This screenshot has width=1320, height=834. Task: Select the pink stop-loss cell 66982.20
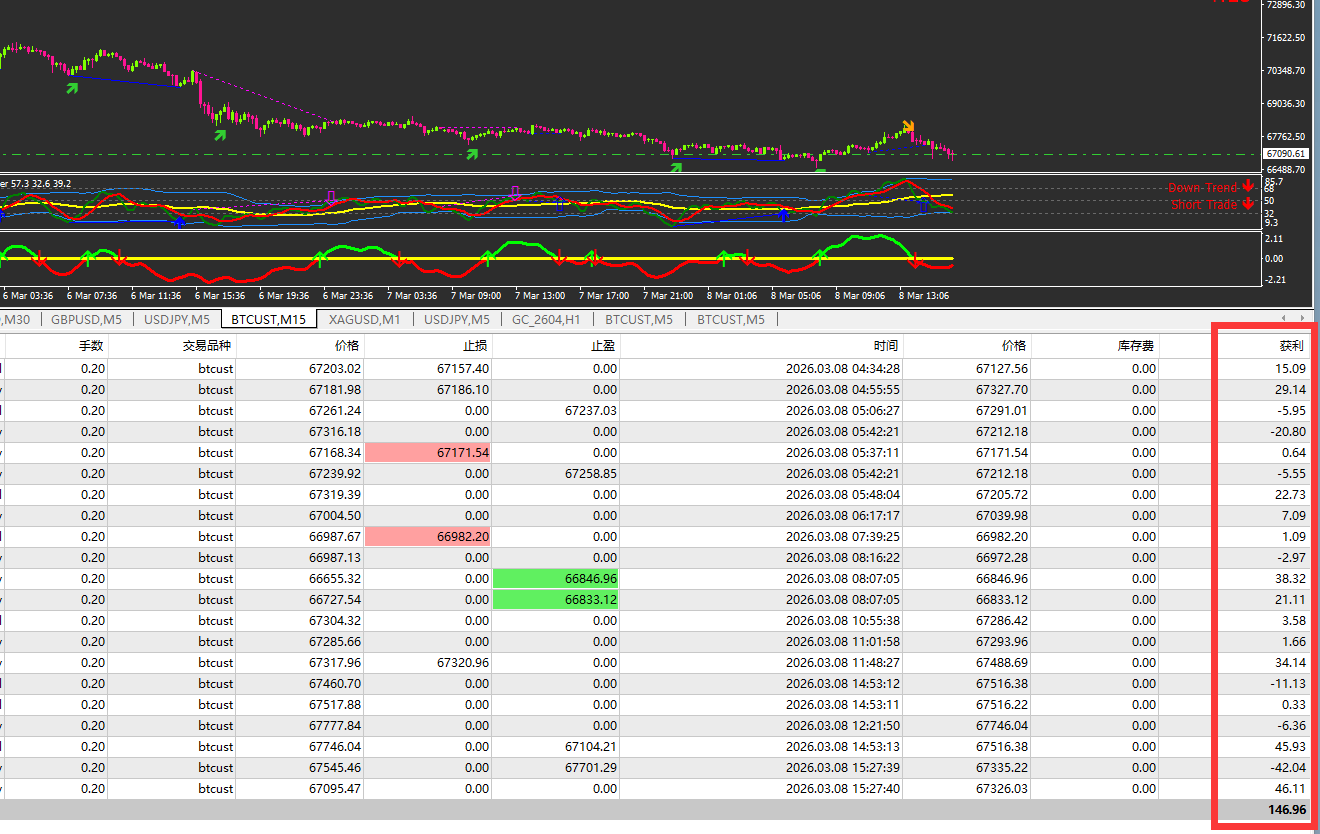coord(428,536)
